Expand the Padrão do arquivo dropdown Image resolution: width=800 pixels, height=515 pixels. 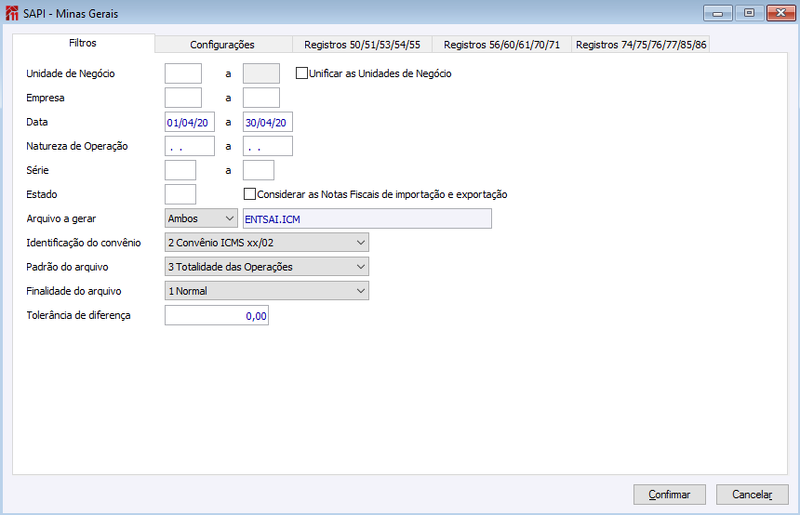(x=266, y=266)
